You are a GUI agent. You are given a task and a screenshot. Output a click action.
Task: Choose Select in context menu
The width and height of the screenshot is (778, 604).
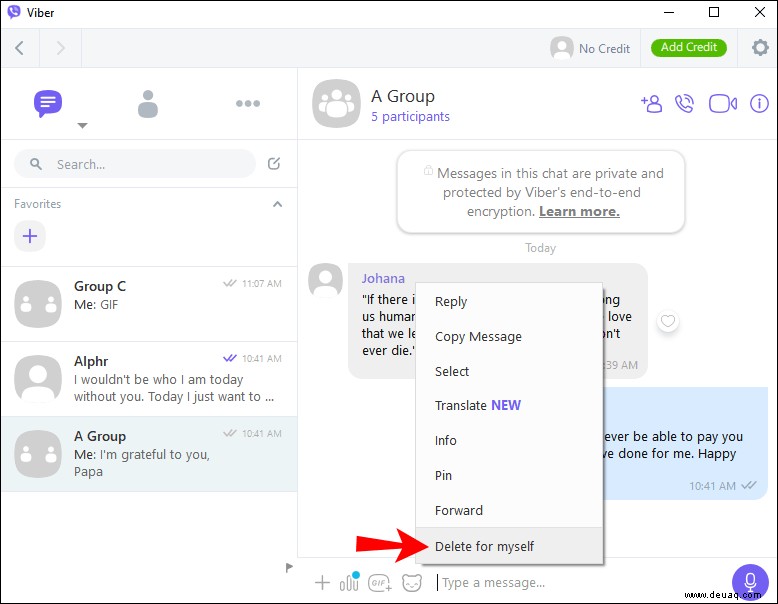pyautogui.click(x=509, y=371)
